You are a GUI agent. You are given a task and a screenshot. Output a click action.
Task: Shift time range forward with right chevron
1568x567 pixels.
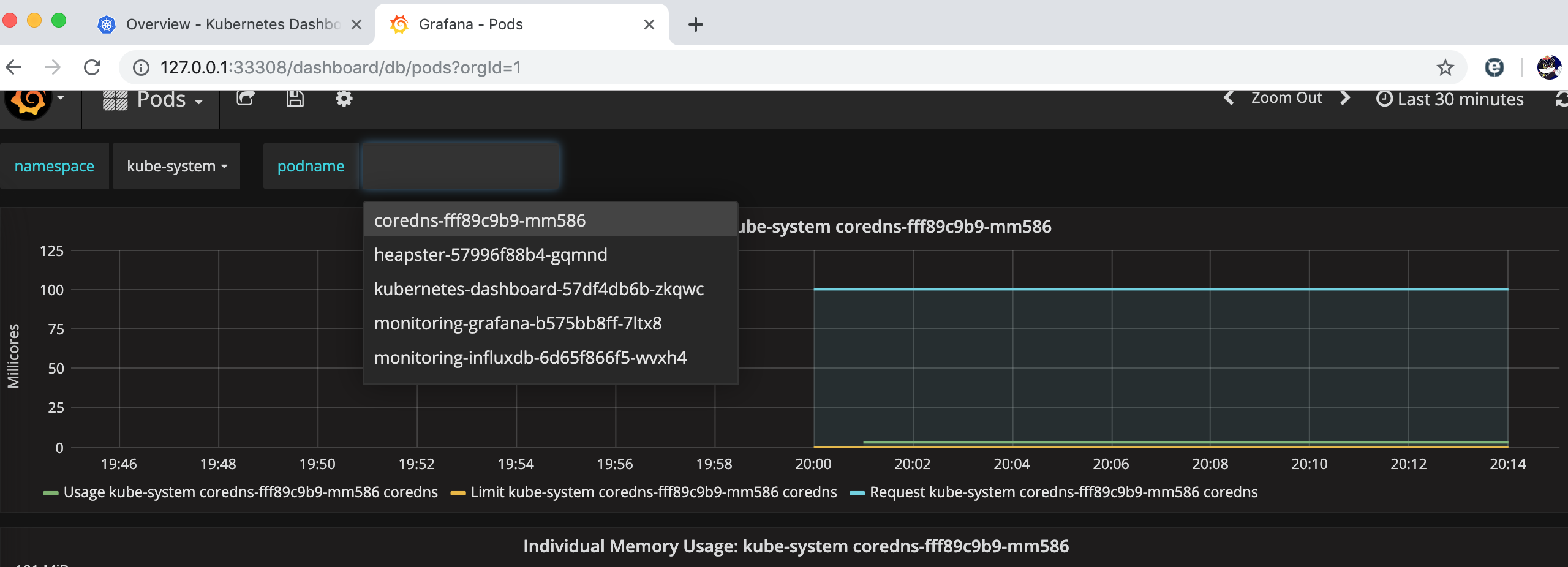tap(1345, 98)
